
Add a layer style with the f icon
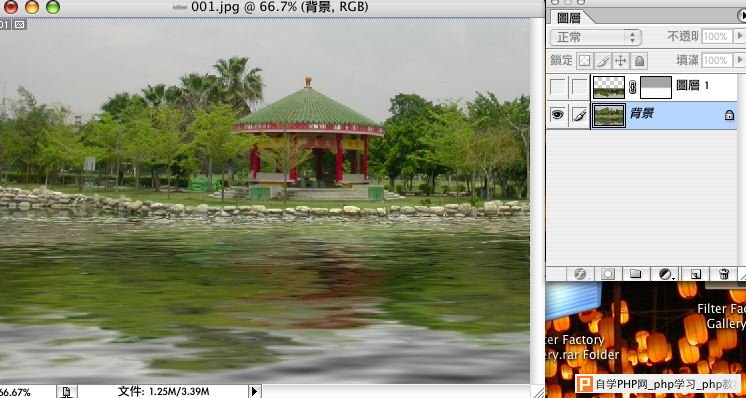click(x=580, y=274)
